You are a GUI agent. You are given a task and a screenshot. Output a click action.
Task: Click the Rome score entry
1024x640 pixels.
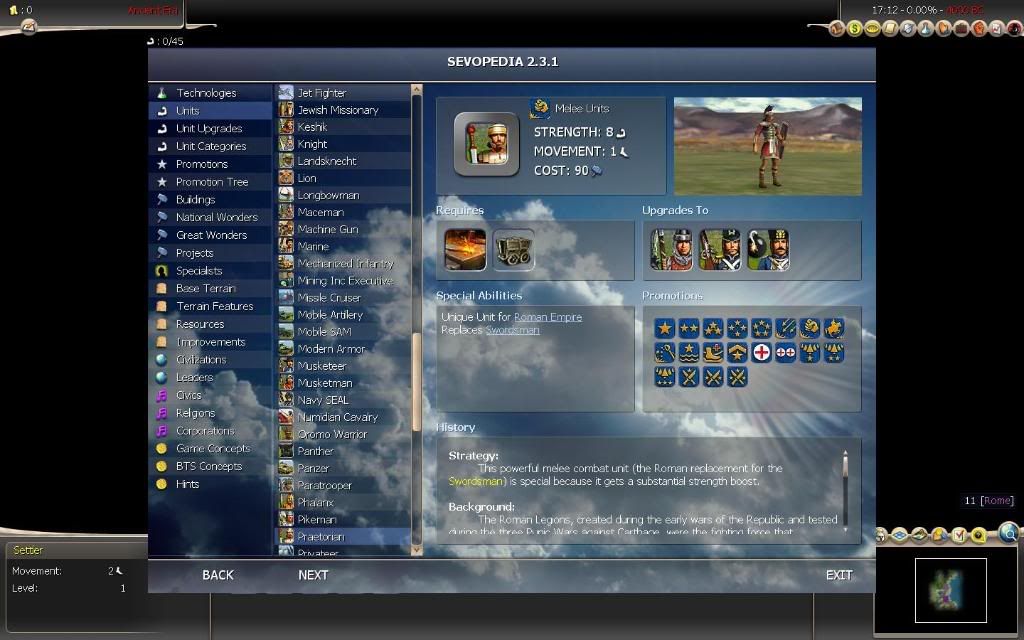coord(989,500)
